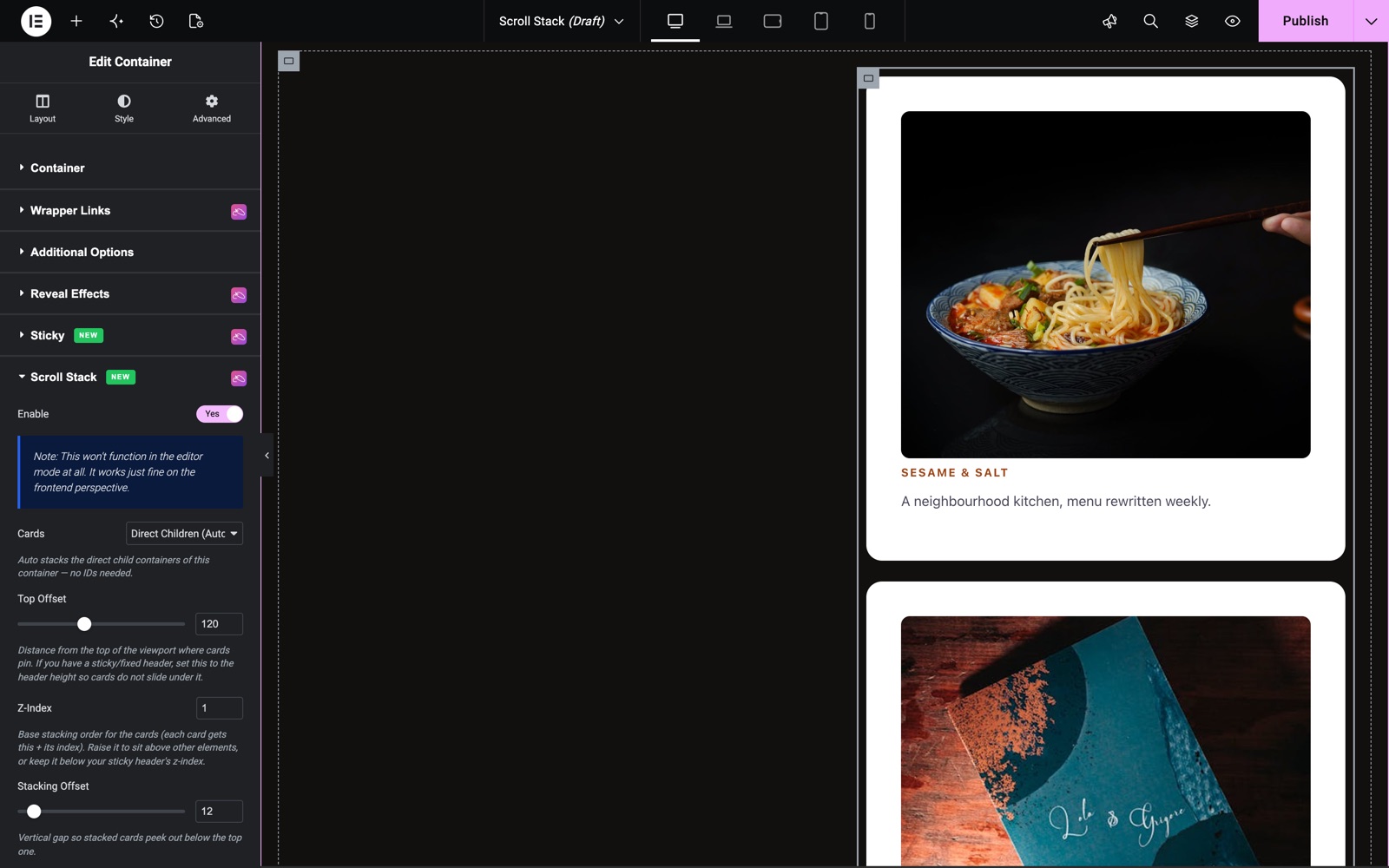Expand the Container section

click(x=130, y=168)
